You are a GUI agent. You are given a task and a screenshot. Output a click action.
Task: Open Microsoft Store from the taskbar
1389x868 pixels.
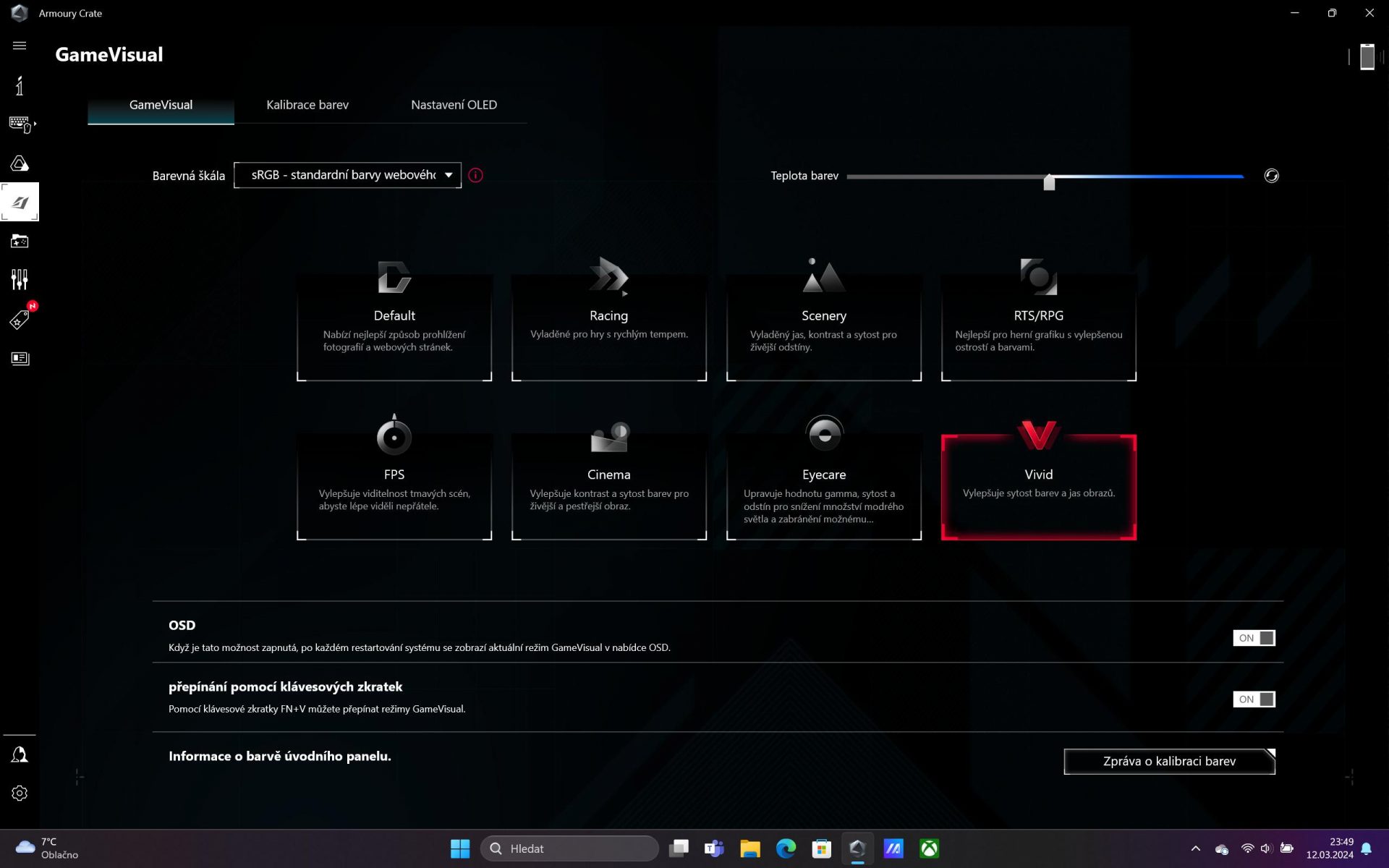click(x=822, y=848)
